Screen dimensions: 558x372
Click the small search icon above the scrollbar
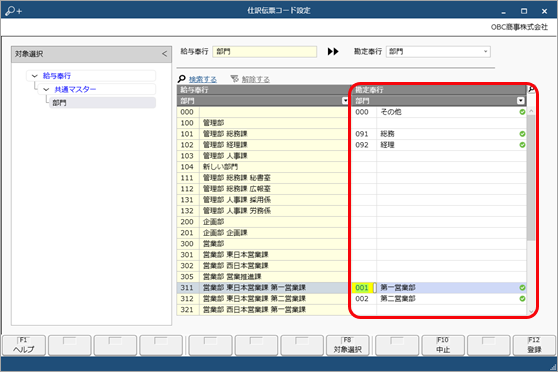(x=531, y=89)
